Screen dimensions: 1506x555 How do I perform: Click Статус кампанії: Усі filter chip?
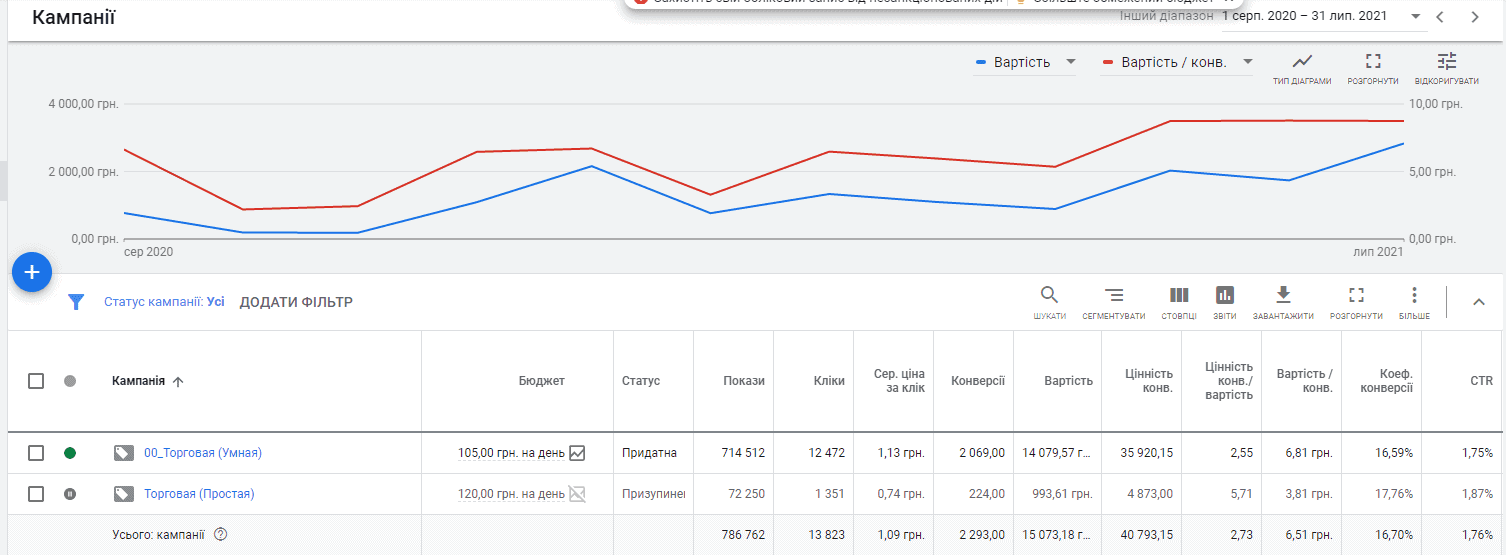click(164, 302)
